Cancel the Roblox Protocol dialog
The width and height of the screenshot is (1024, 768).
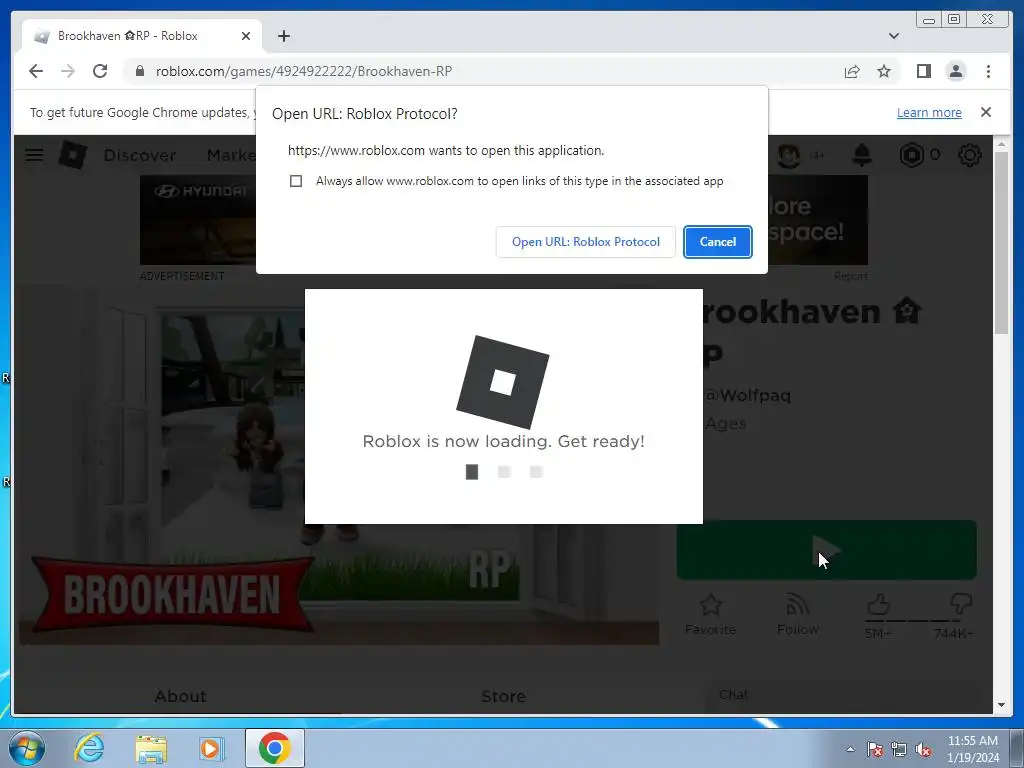pyautogui.click(x=718, y=242)
